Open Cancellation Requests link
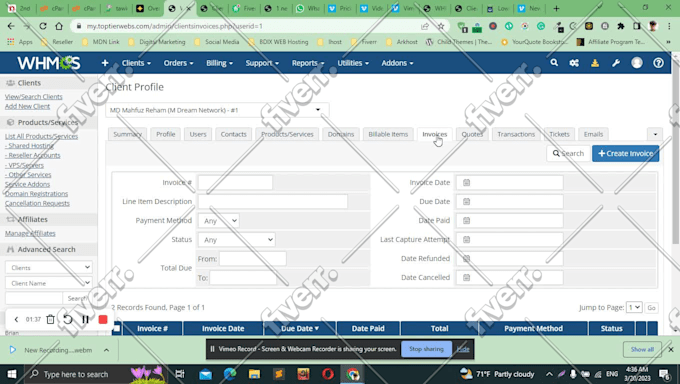 pos(37,203)
